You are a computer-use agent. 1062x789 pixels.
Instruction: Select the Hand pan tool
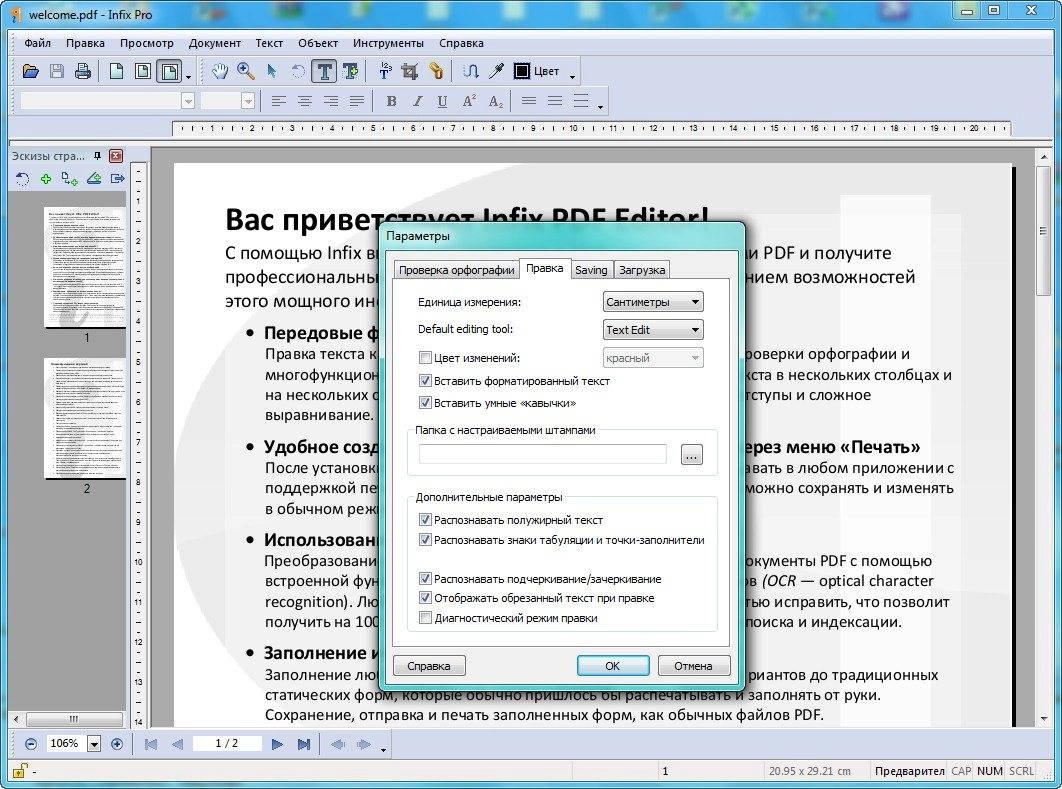(x=219, y=71)
